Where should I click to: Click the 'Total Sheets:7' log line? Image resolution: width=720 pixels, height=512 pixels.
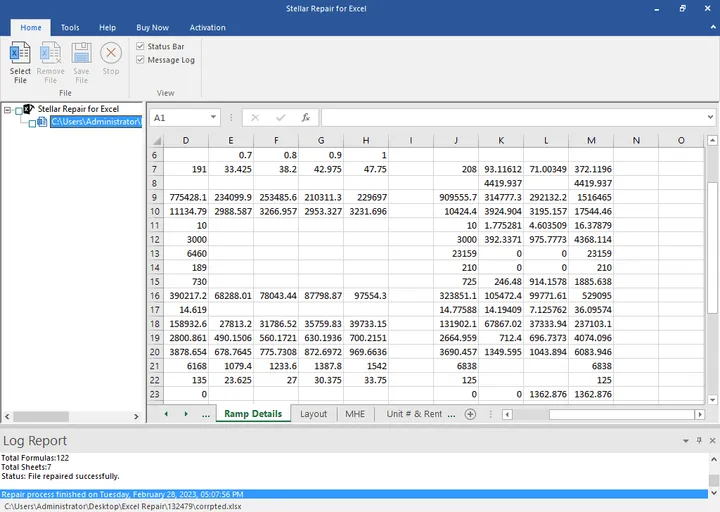click(26, 467)
